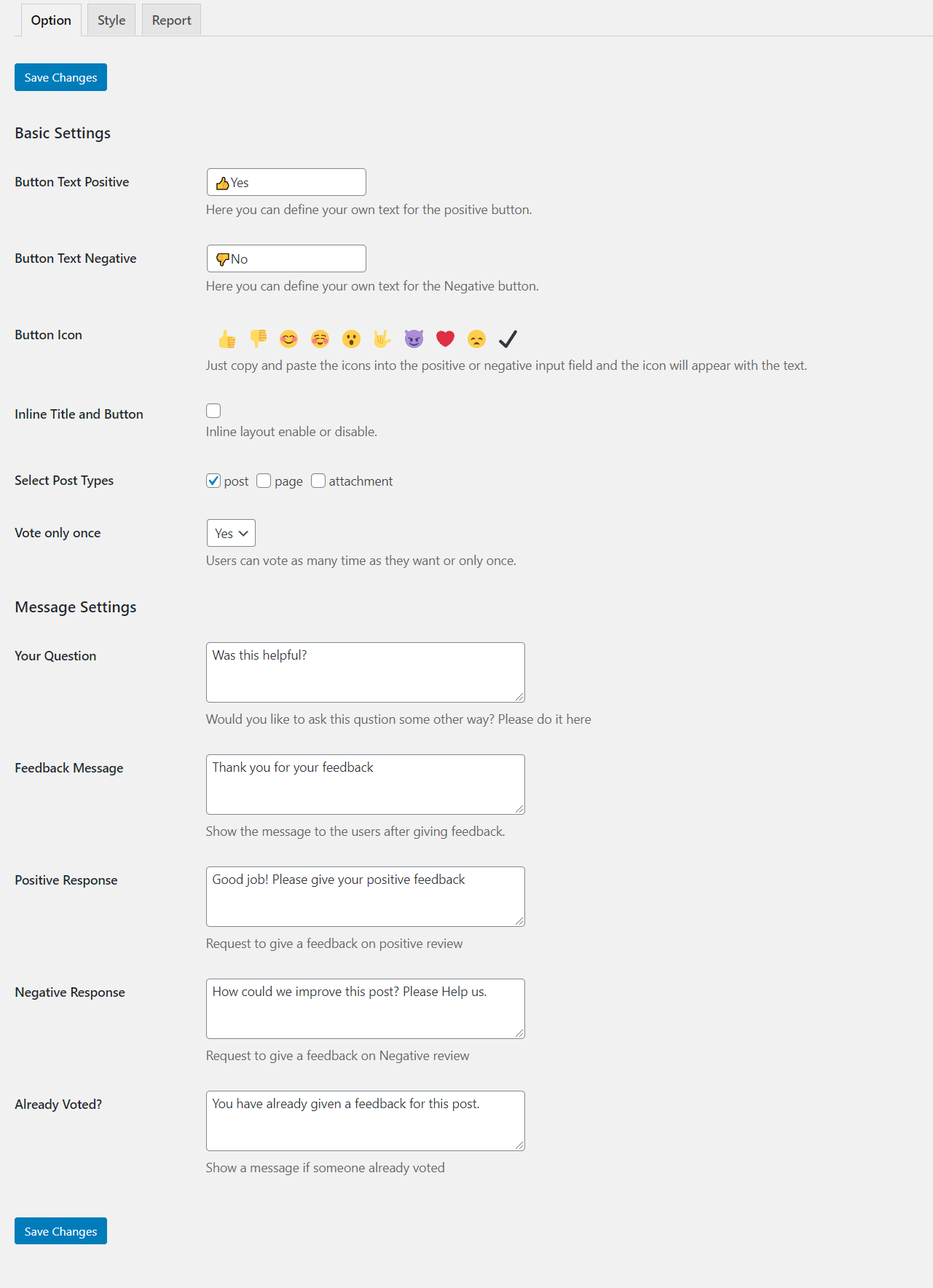
Task: Open the Vote only once dropdown
Action: tap(231, 533)
